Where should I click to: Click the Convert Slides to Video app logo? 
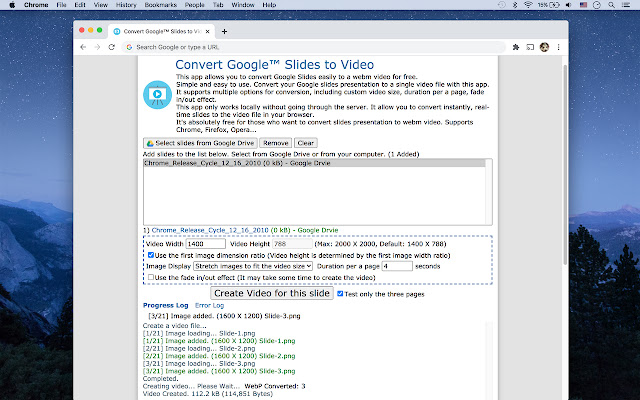[156, 96]
